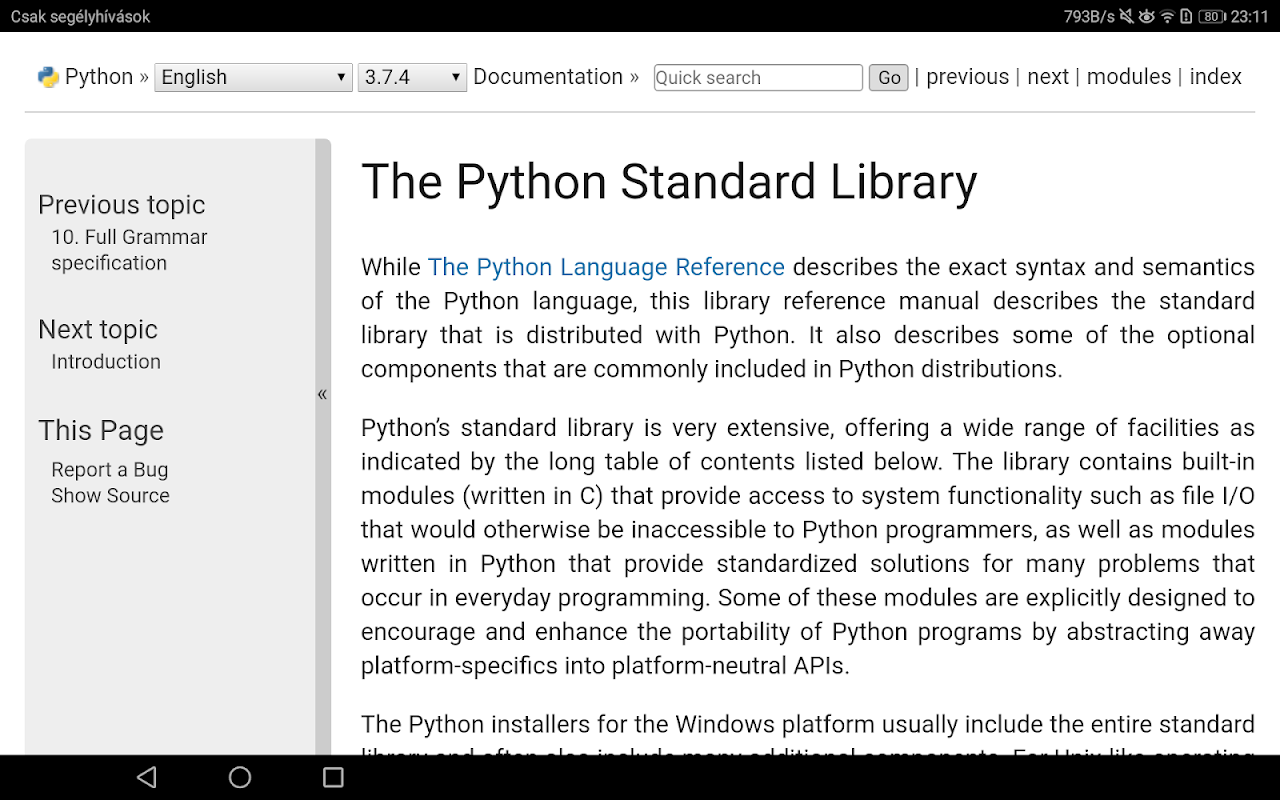Click the Python logo icon
Image resolution: width=1280 pixels, height=800 pixels.
(x=48, y=78)
